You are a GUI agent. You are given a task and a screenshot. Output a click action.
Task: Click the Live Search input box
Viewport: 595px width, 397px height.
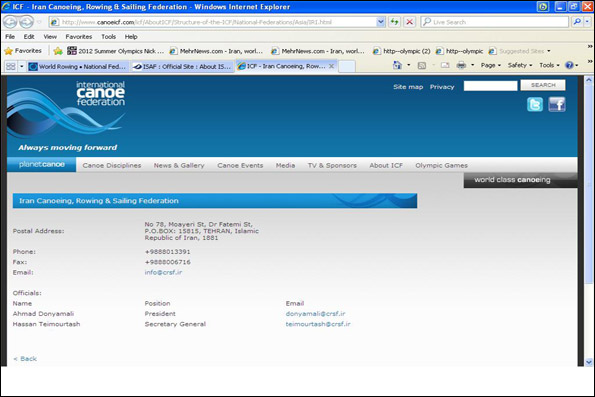(x=495, y=22)
